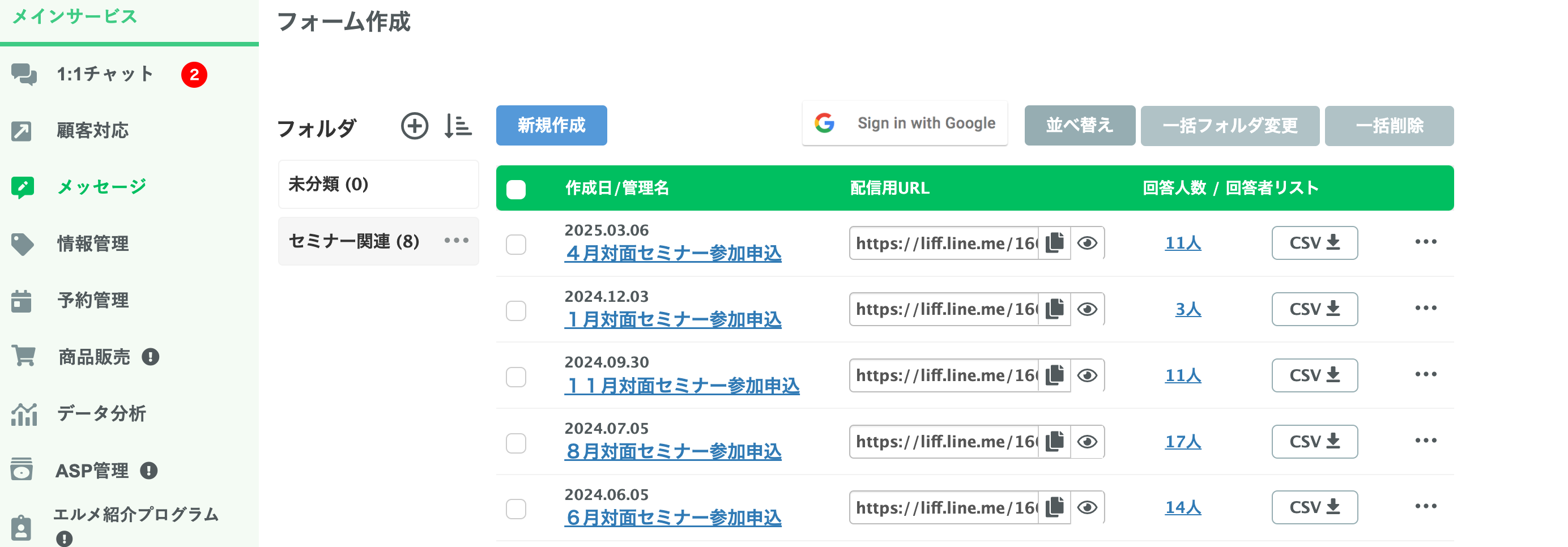Open the options menu for 11月対面セミナー row
Viewport: 1568px width, 547px height.
(x=1427, y=375)
